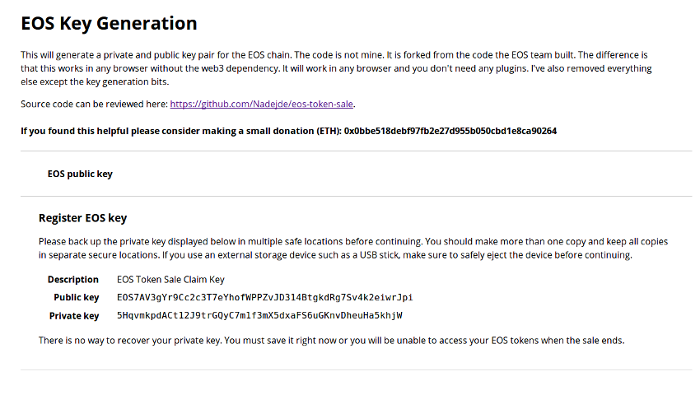Click the 'Please back up the private key' paragraph
The height and width of the screenshot is (395, 700).
tap(353, 248)
